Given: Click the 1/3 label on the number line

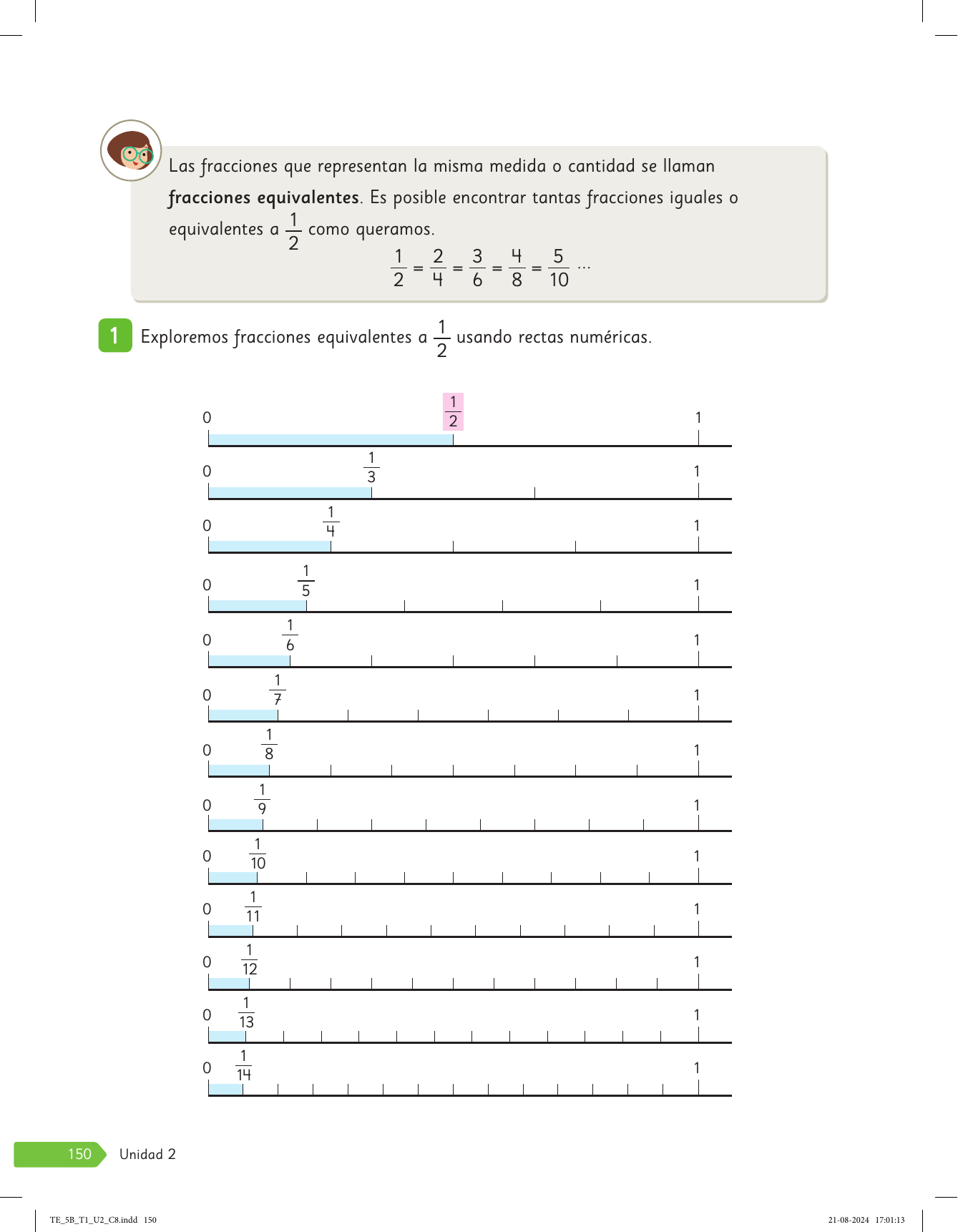Looking at the screenshot, I should pos(371,467).
